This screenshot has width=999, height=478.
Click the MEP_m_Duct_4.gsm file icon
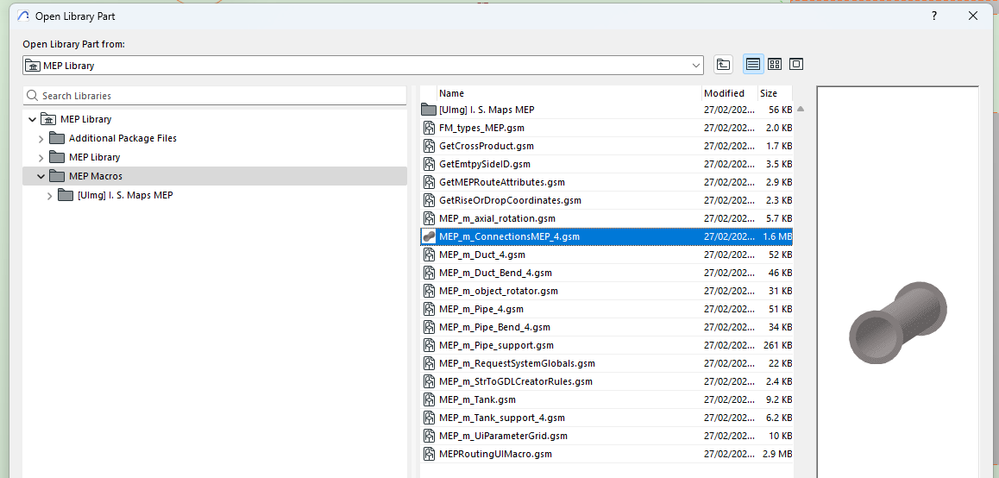point(429,255)
